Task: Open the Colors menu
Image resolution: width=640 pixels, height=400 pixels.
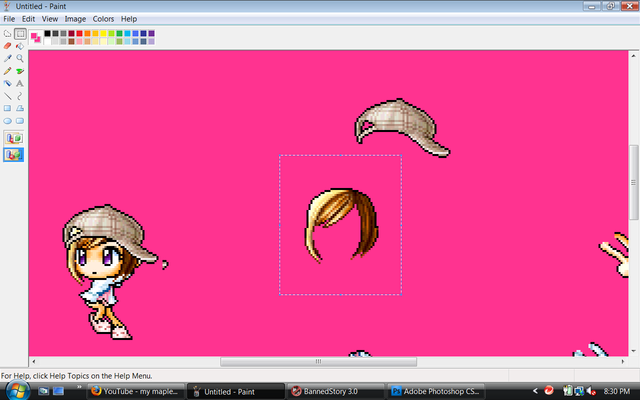Action: point(103,19)
